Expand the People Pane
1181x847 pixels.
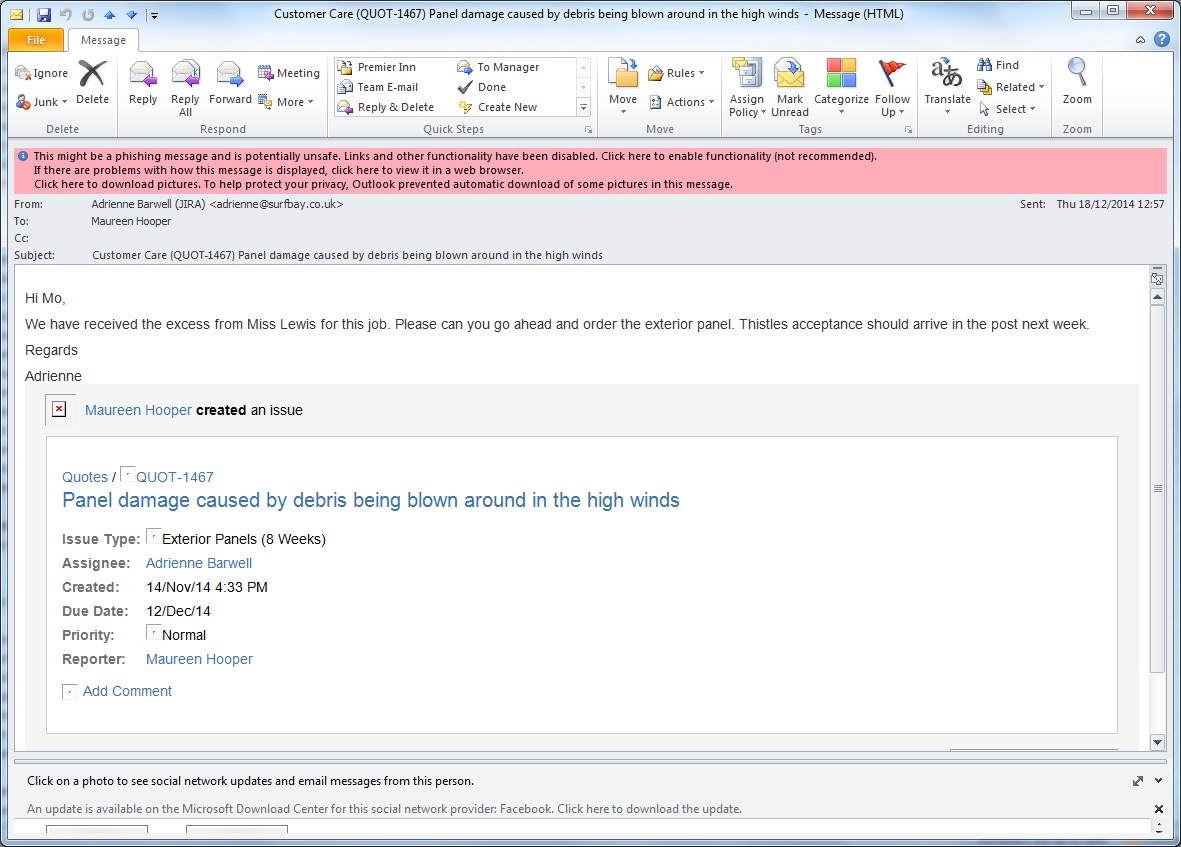1137,781
